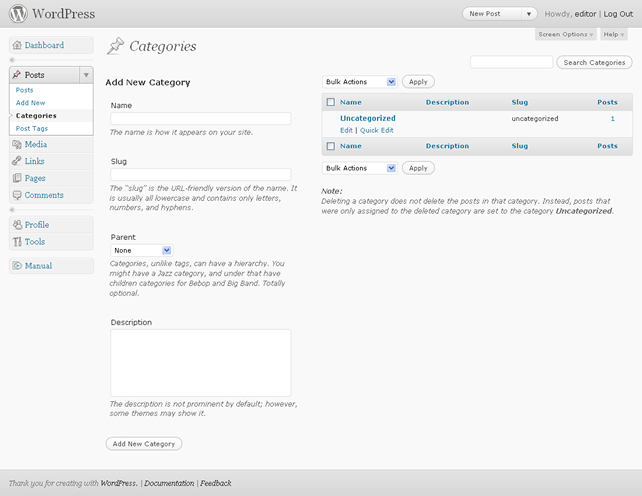Click the Comments bubble icon
642x496 pixels.
[x=17, y=195]
